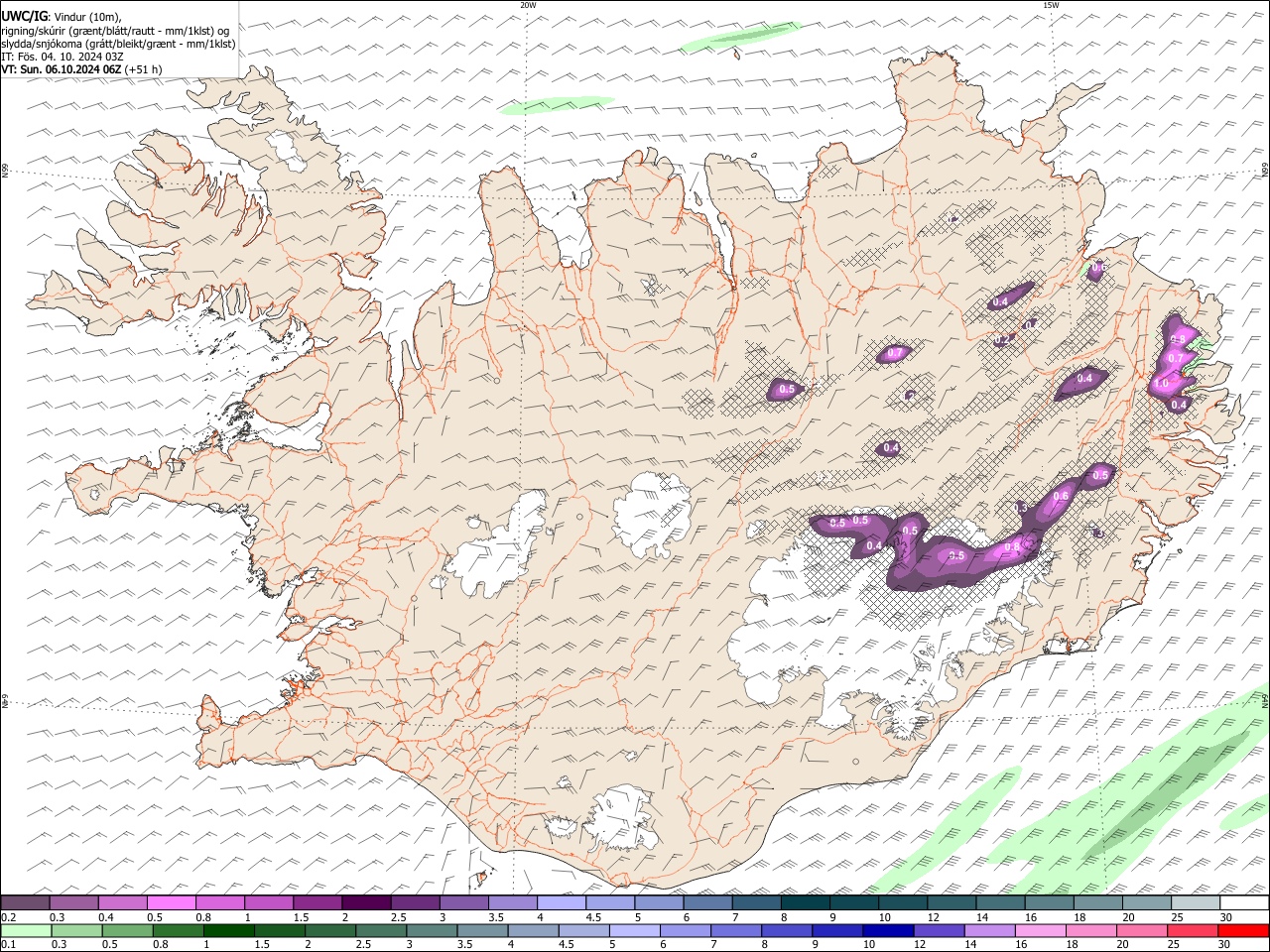This screenshot has height=952, width=1270.
Task: Click the '30' label at bottom legend's end
Action: (1223, 945)
